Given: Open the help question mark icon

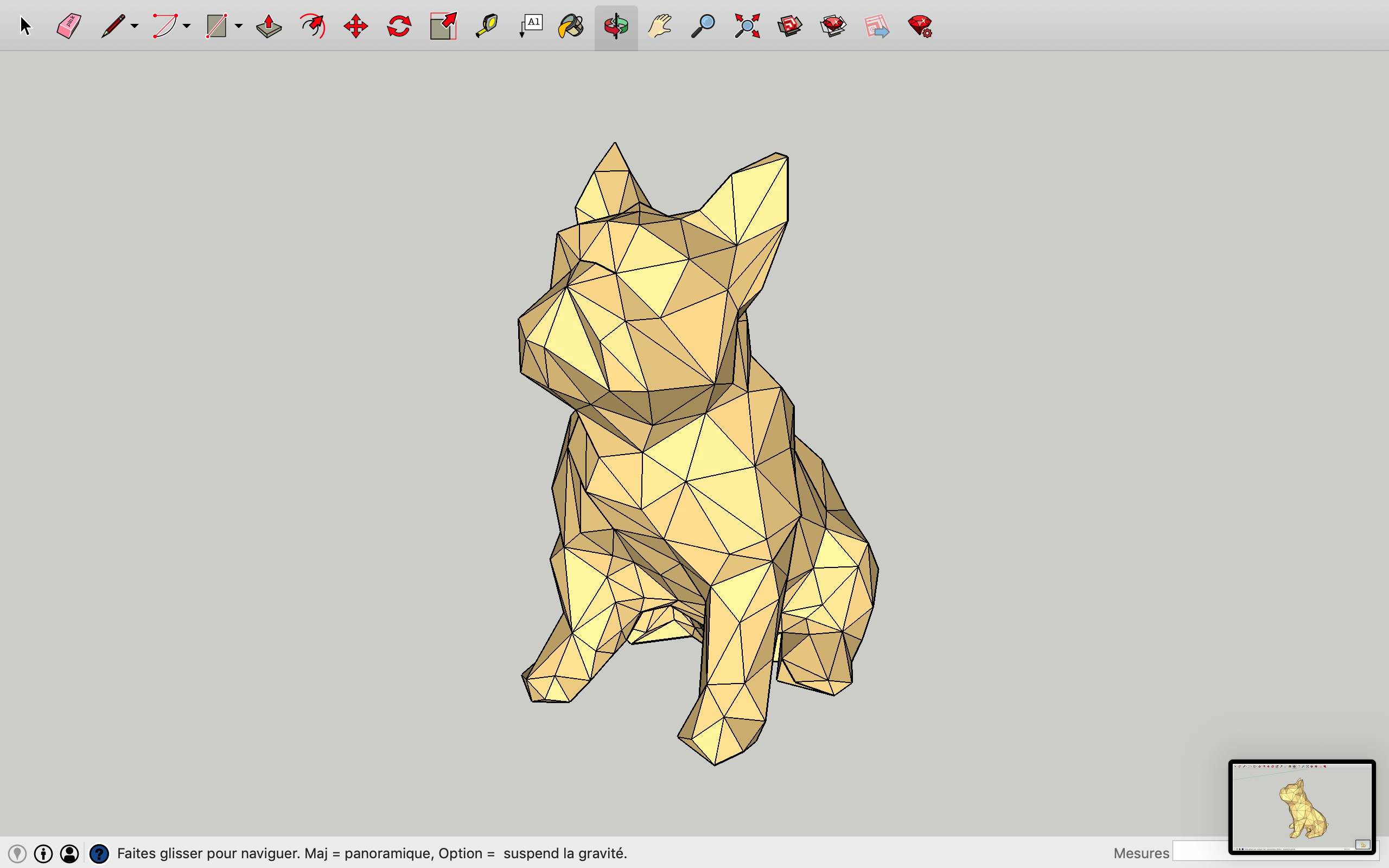Looking at the screenshot, I should [99, 854].
